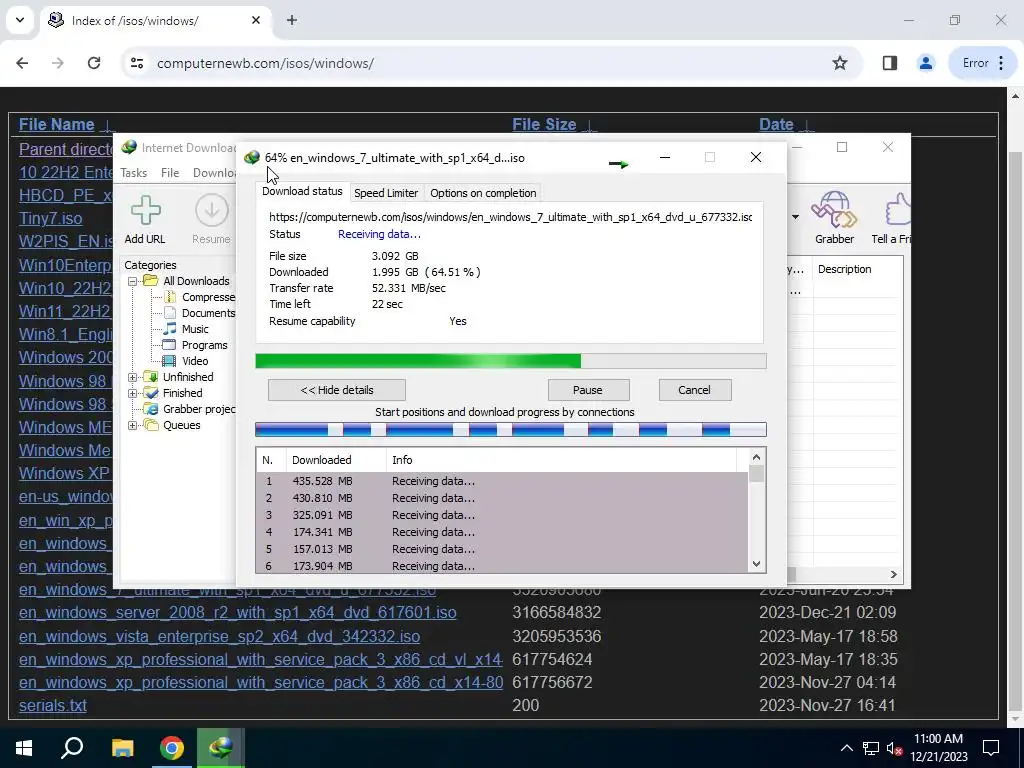Open the Chrome profile avatar icon
Screen dimensions: 1024x768
[x=925, y=63]
